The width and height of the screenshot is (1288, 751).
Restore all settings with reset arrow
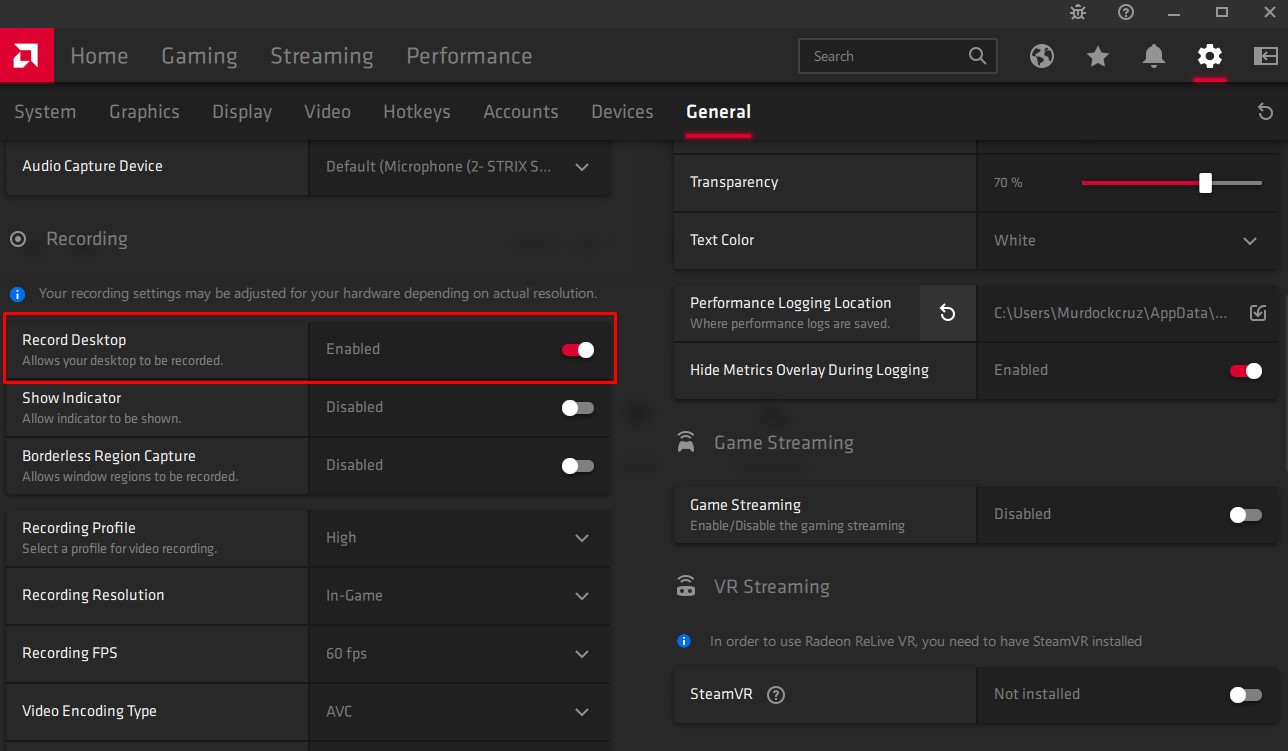pyautogui.click(x=1264, y=113)
